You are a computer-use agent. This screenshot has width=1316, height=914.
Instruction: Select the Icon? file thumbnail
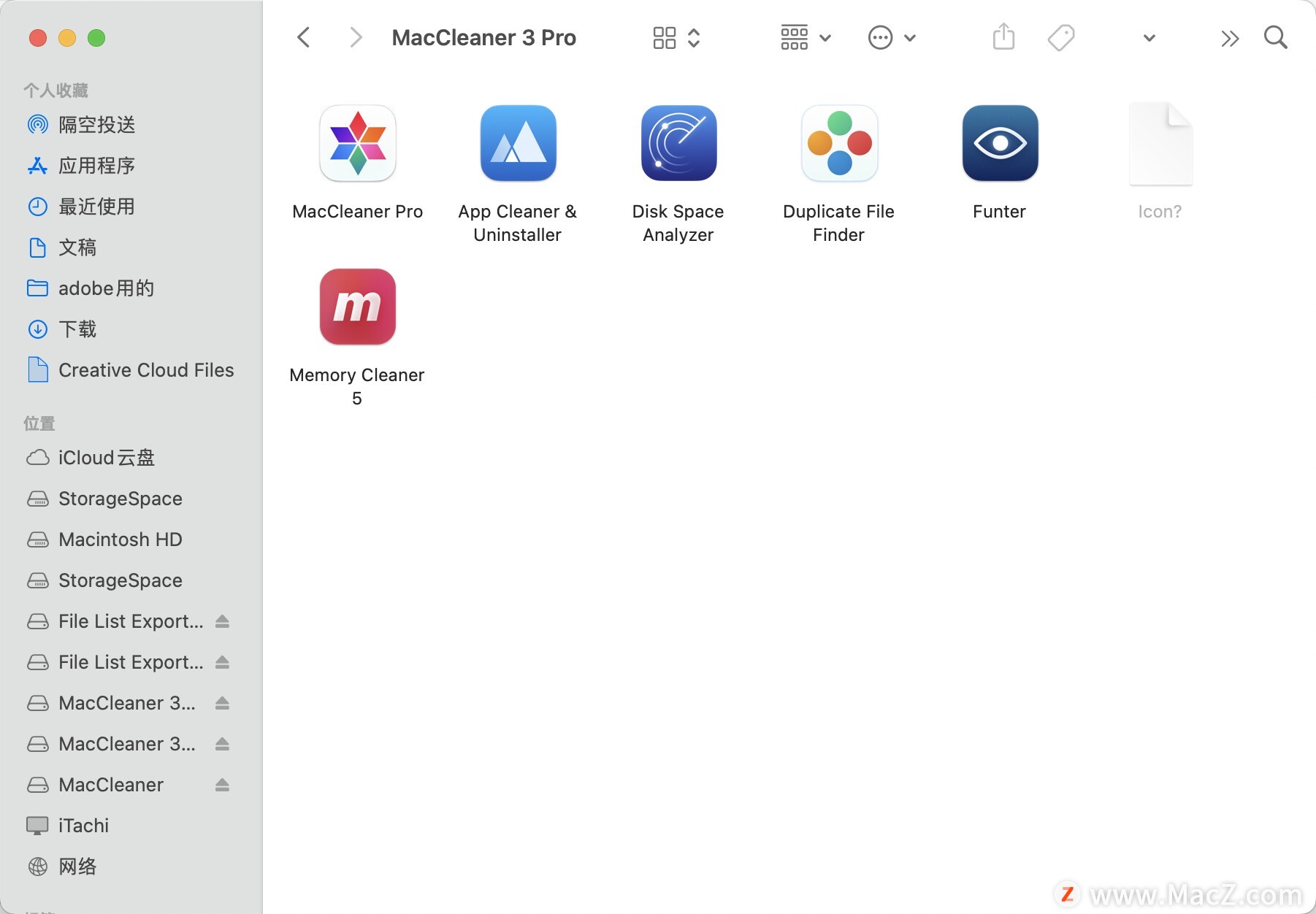pyautogui.click(x=1160, y=143)
